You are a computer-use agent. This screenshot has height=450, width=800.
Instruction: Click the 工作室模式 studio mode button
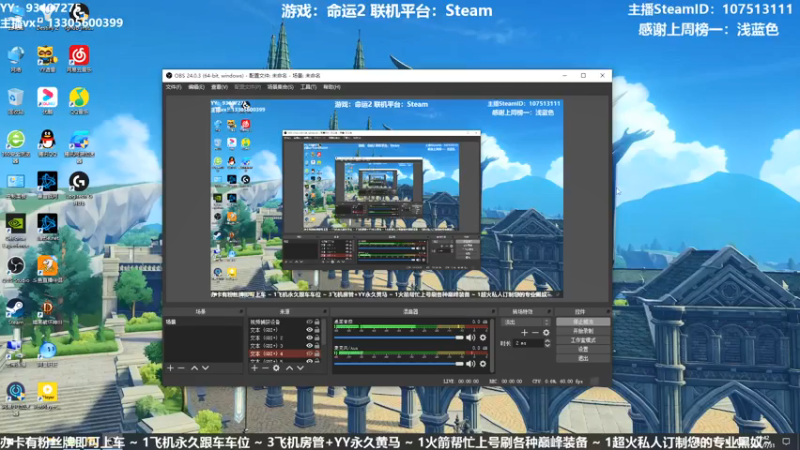[583, 340]
